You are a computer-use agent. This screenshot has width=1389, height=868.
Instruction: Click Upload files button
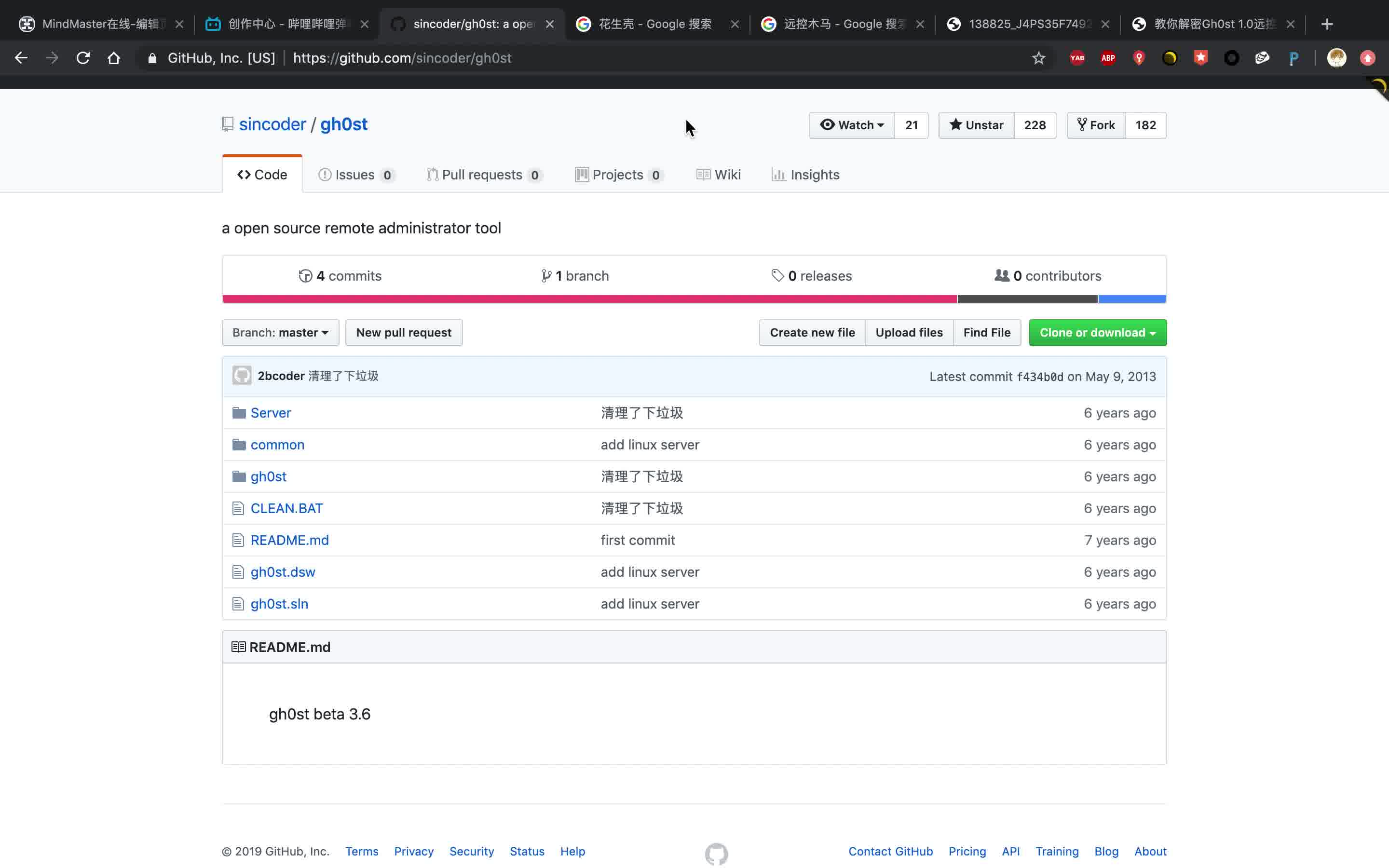pos(909,332)
